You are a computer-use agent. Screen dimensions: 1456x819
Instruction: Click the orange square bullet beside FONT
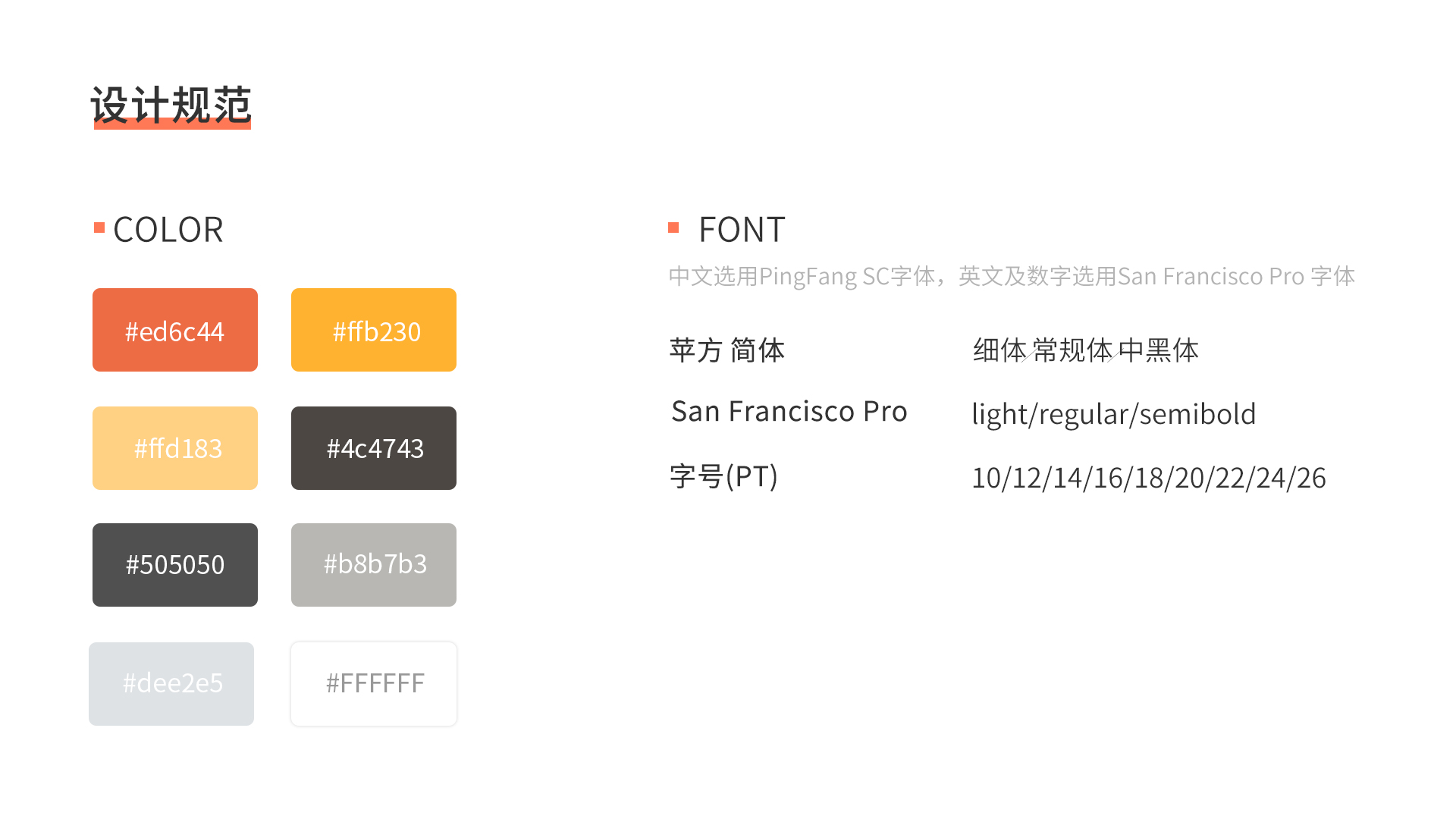coord(673,227)
